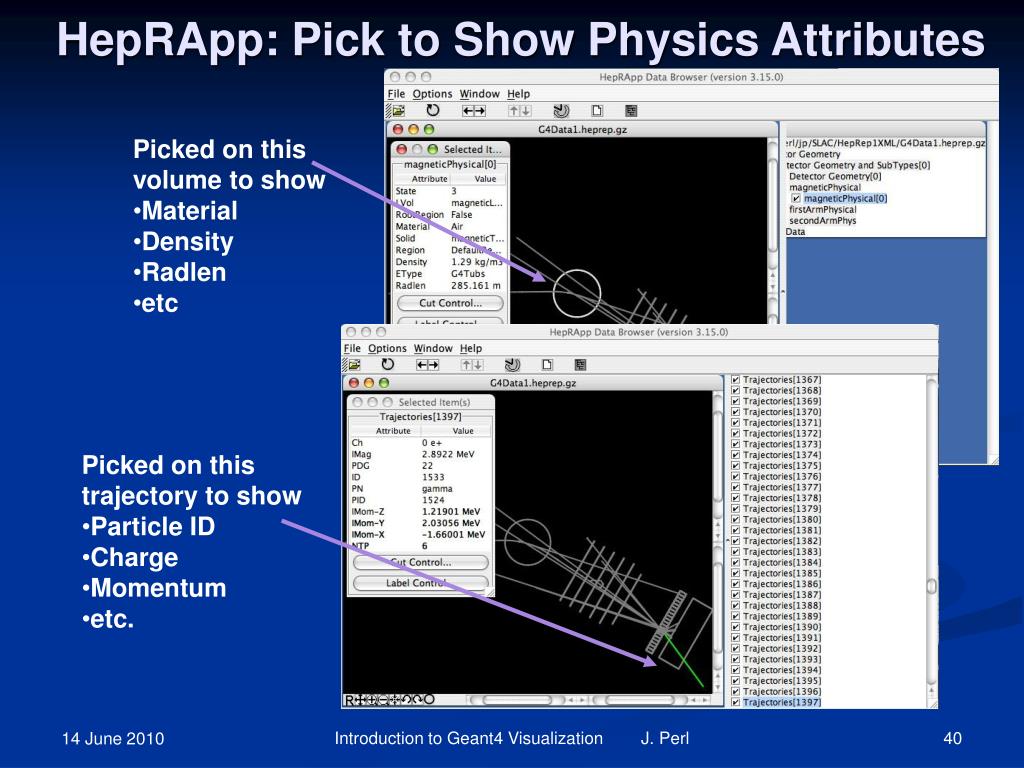Click swirl icon in front window toolbar
The height and width of the screenshot is (768, 1024).
coord(513,364)
